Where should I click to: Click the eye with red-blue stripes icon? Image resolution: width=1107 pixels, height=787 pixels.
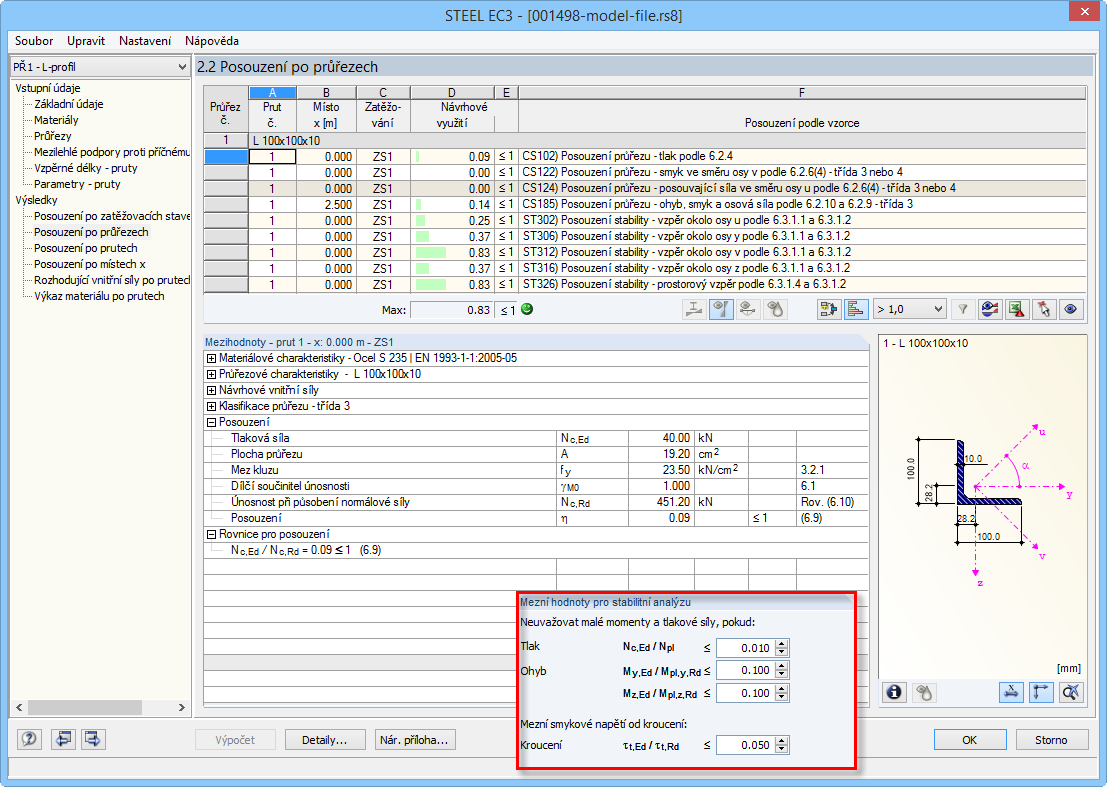990,309
